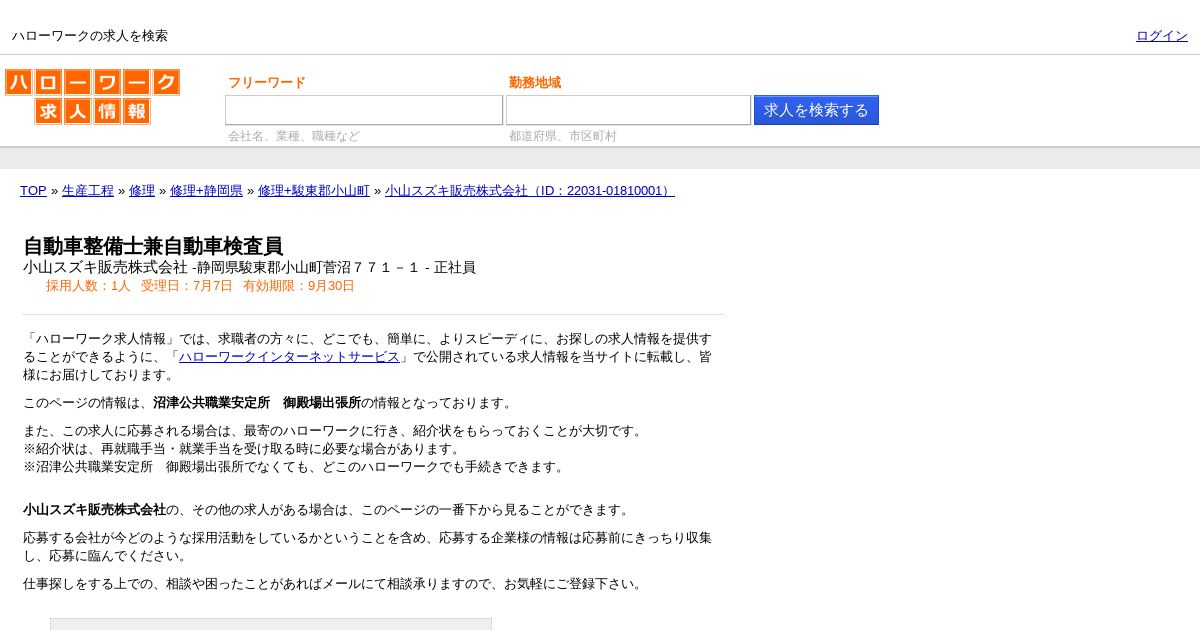This screenshot has width=1200, height=630.
Task: Click the 勤務地域 label
Action: coord(535,83)
